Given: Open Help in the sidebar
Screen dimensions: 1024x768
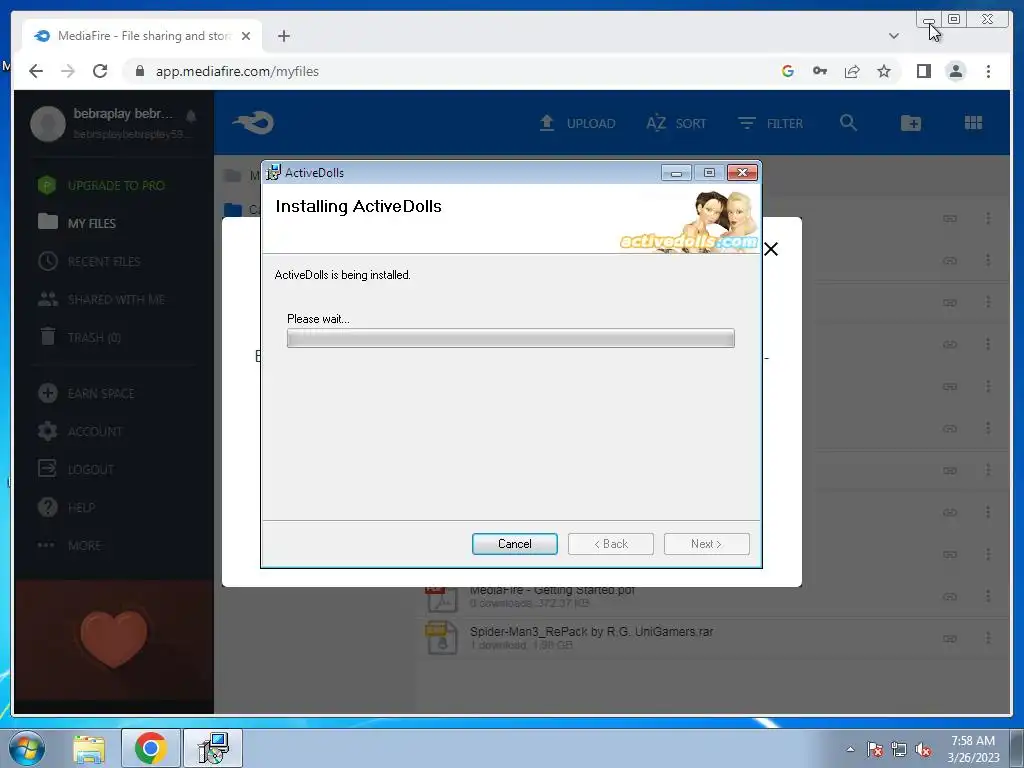Looking at the screenshot, I should click(x=66, y=507).
